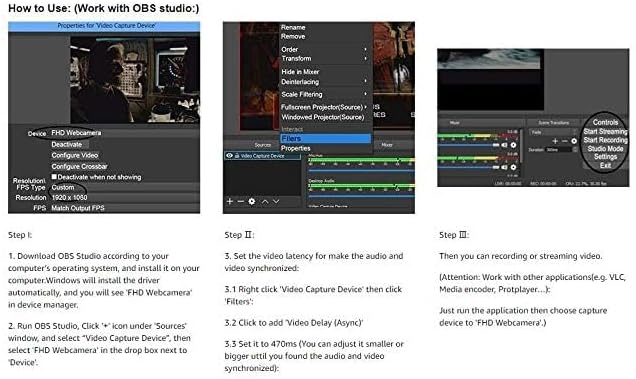Click Start Streaming in Controls
The width and height of the screenshot is (636, 379).
point(605,131)
